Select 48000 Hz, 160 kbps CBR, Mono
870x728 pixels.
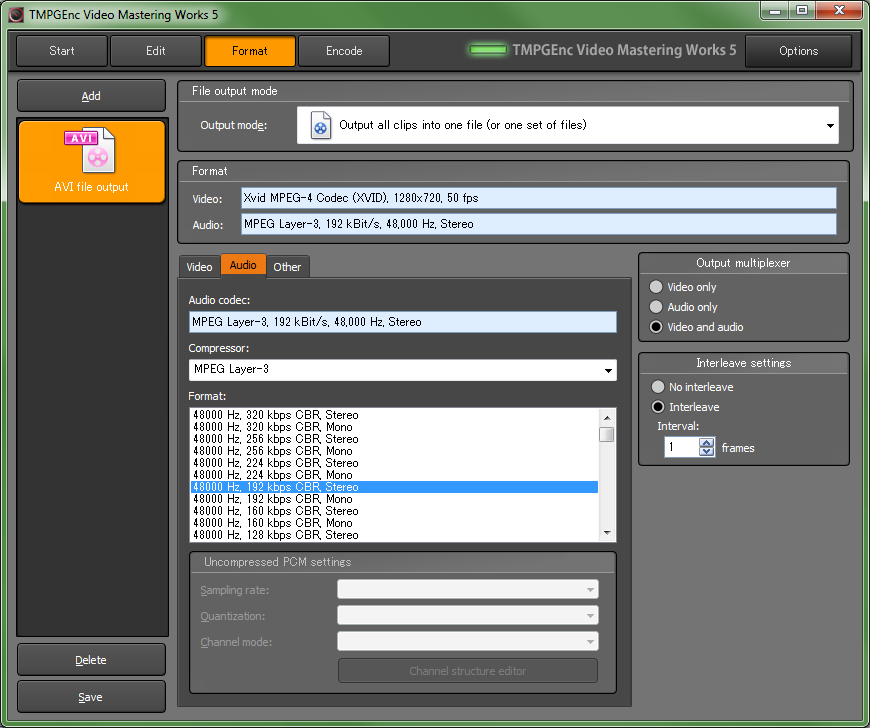[394, 523]
